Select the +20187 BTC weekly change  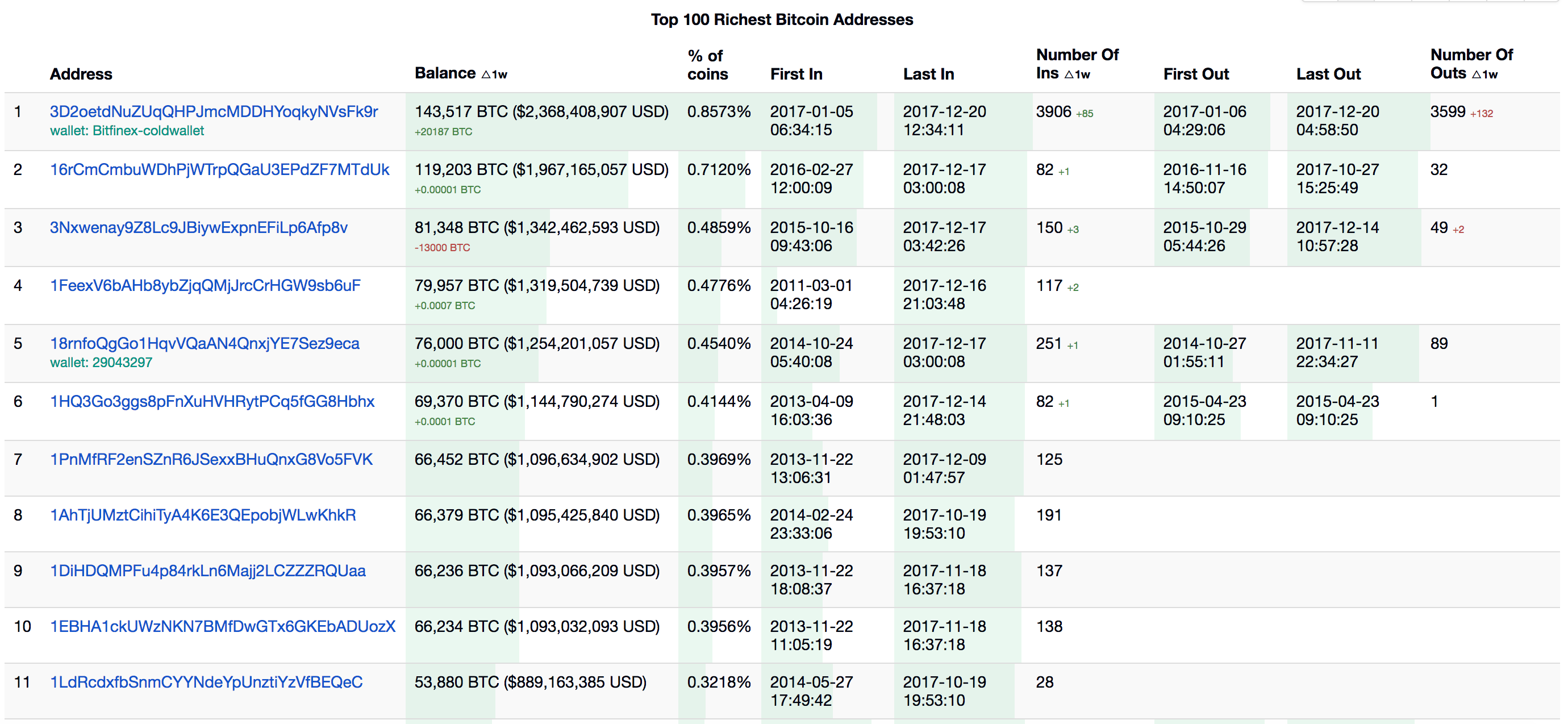(443, 131)
